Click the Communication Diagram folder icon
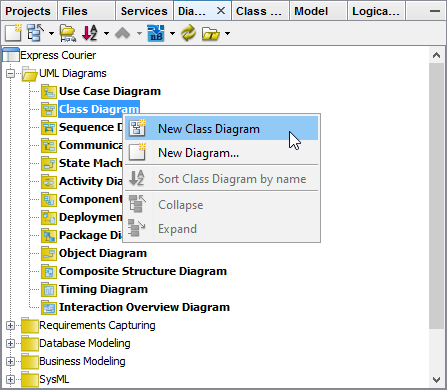 tap(49, 145)
